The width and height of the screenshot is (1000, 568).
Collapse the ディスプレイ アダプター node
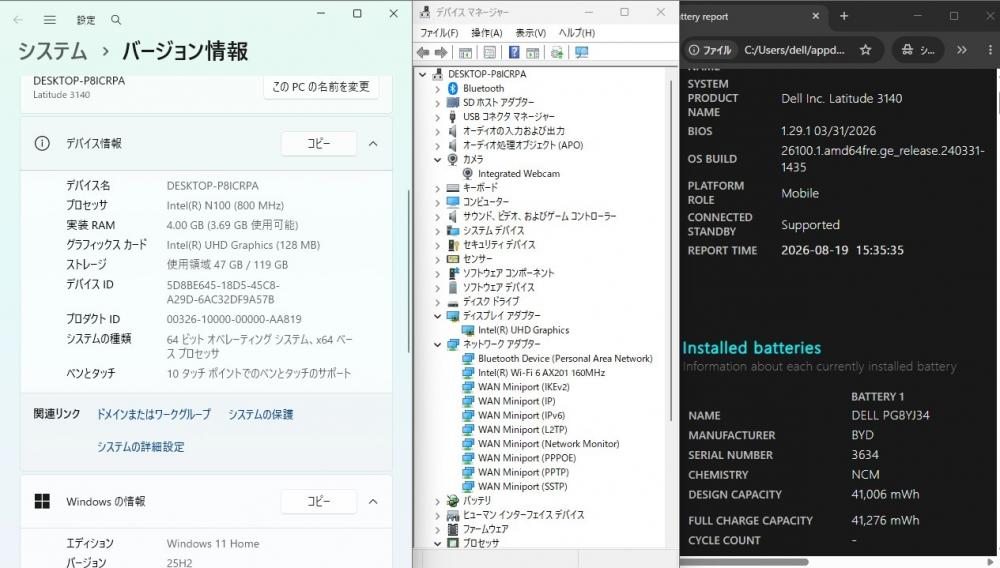point(438,316)
